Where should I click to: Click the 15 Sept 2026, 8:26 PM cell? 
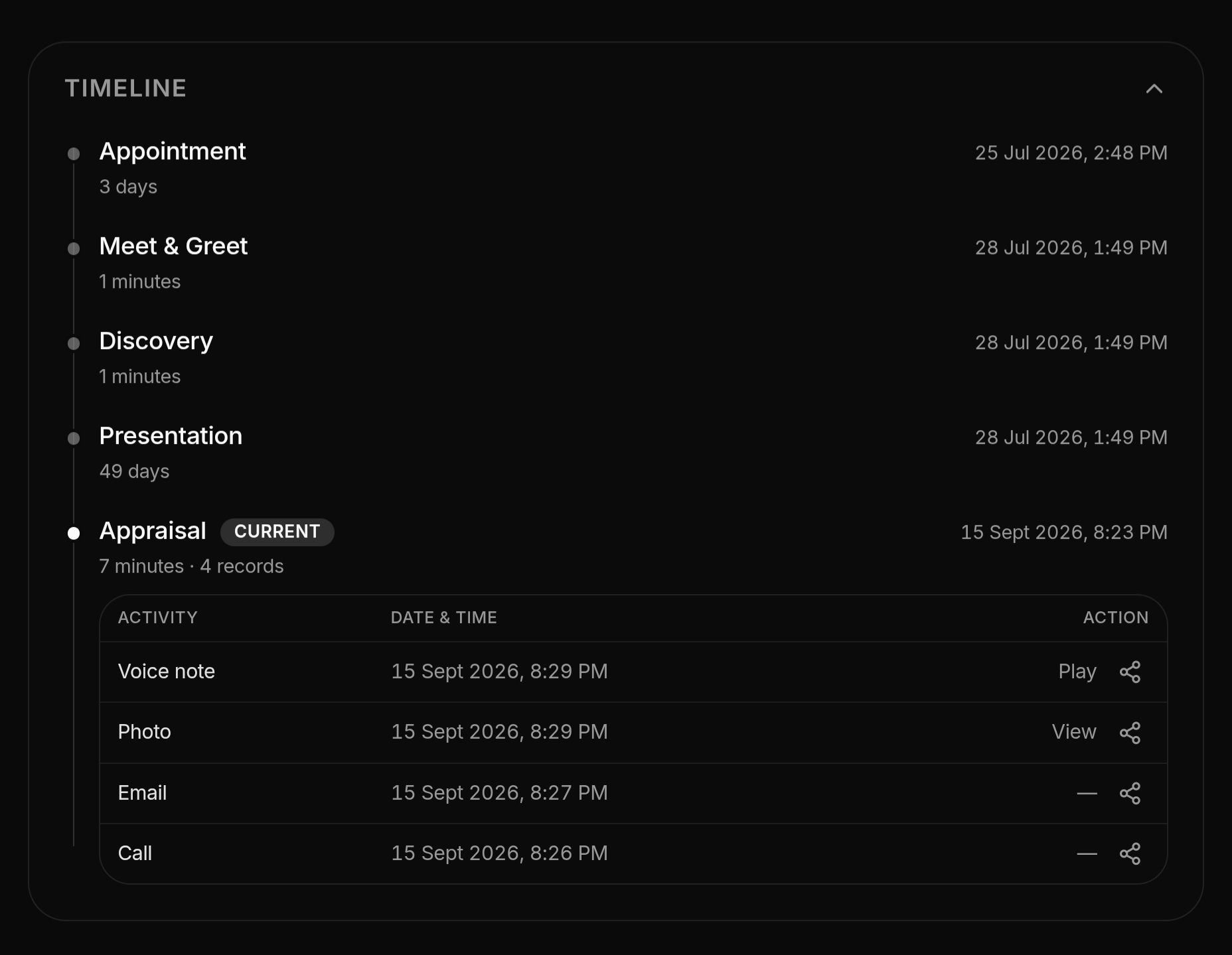coord(499,853)
